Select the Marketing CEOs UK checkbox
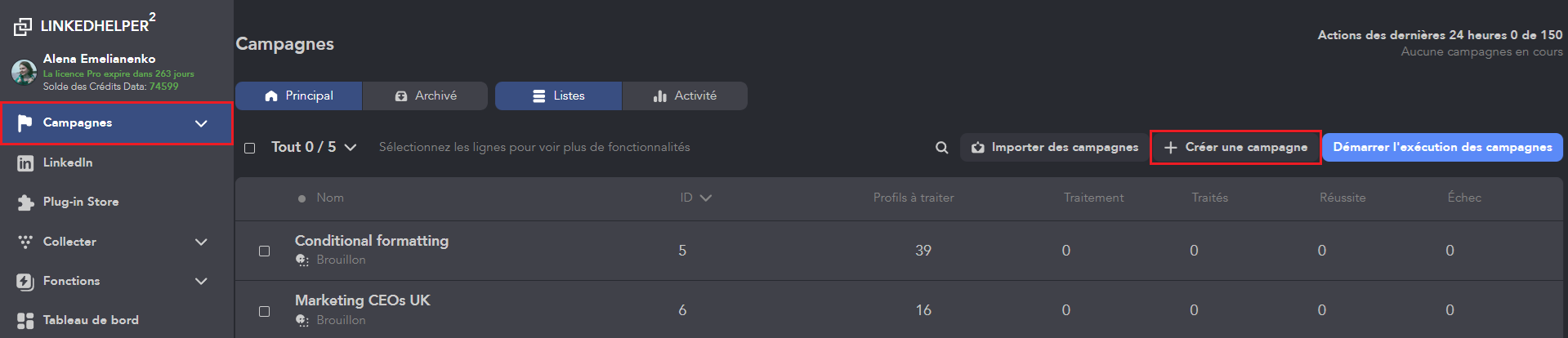1568x338 pixels. pos(264,311)
